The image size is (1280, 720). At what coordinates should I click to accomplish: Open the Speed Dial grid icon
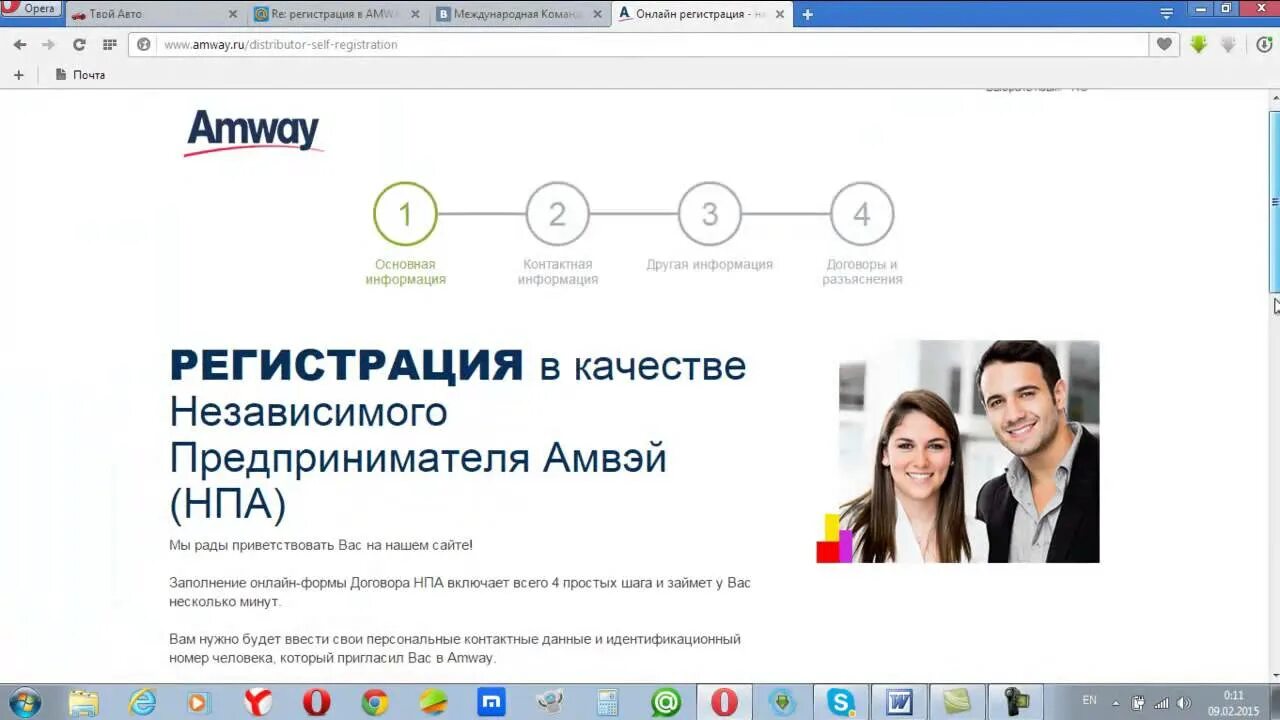(x=110, y=45)
